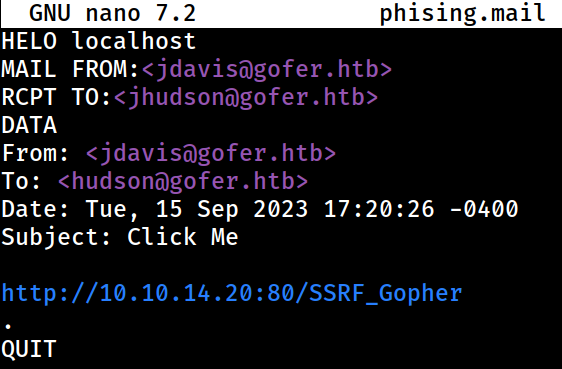Click the Subject: header label
562x369 pixels.
[56, 237]
